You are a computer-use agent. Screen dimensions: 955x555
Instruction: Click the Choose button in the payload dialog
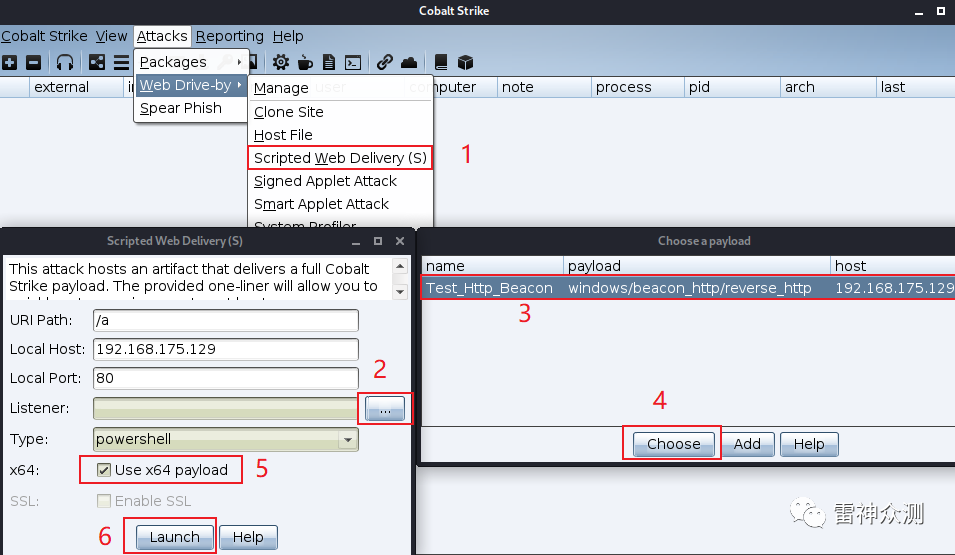(674, 444)
